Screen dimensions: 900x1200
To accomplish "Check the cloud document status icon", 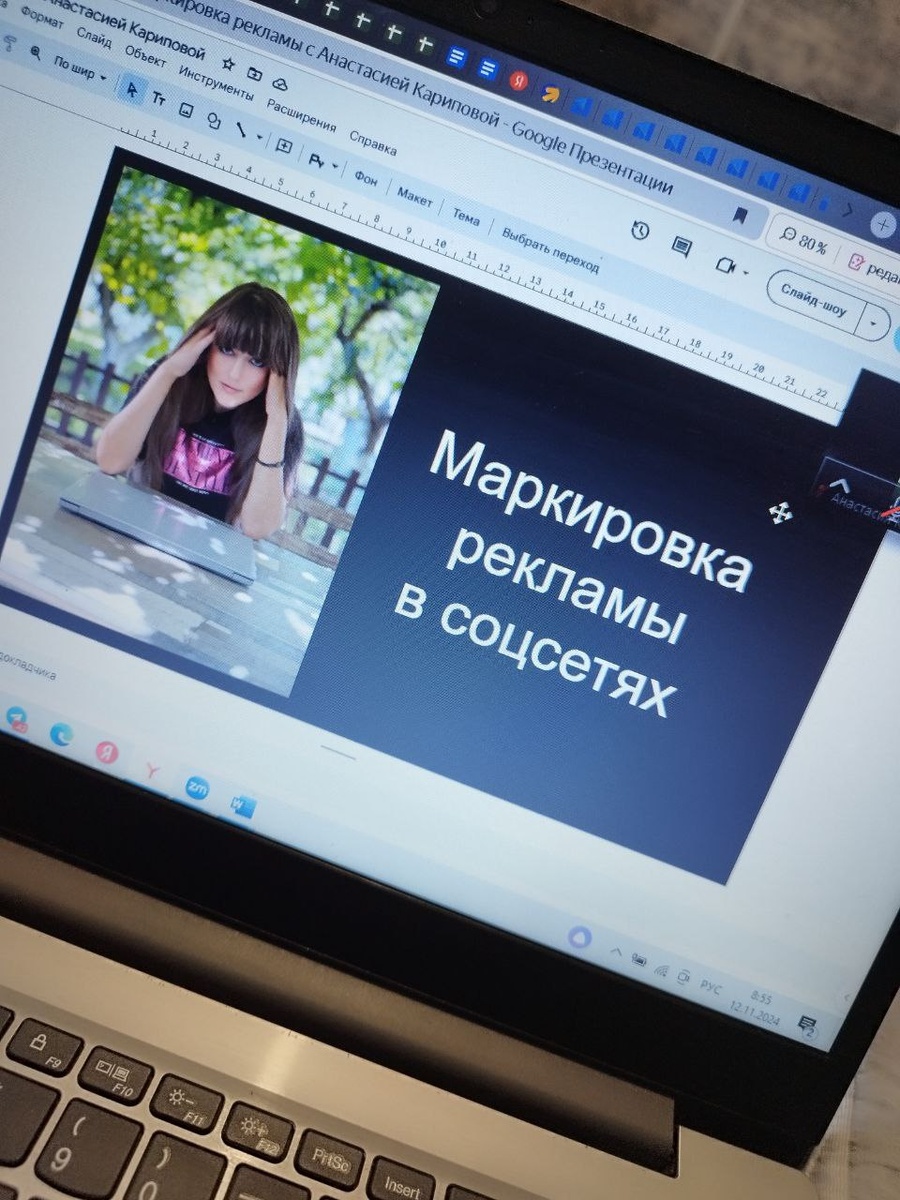I will coord(280,84).
